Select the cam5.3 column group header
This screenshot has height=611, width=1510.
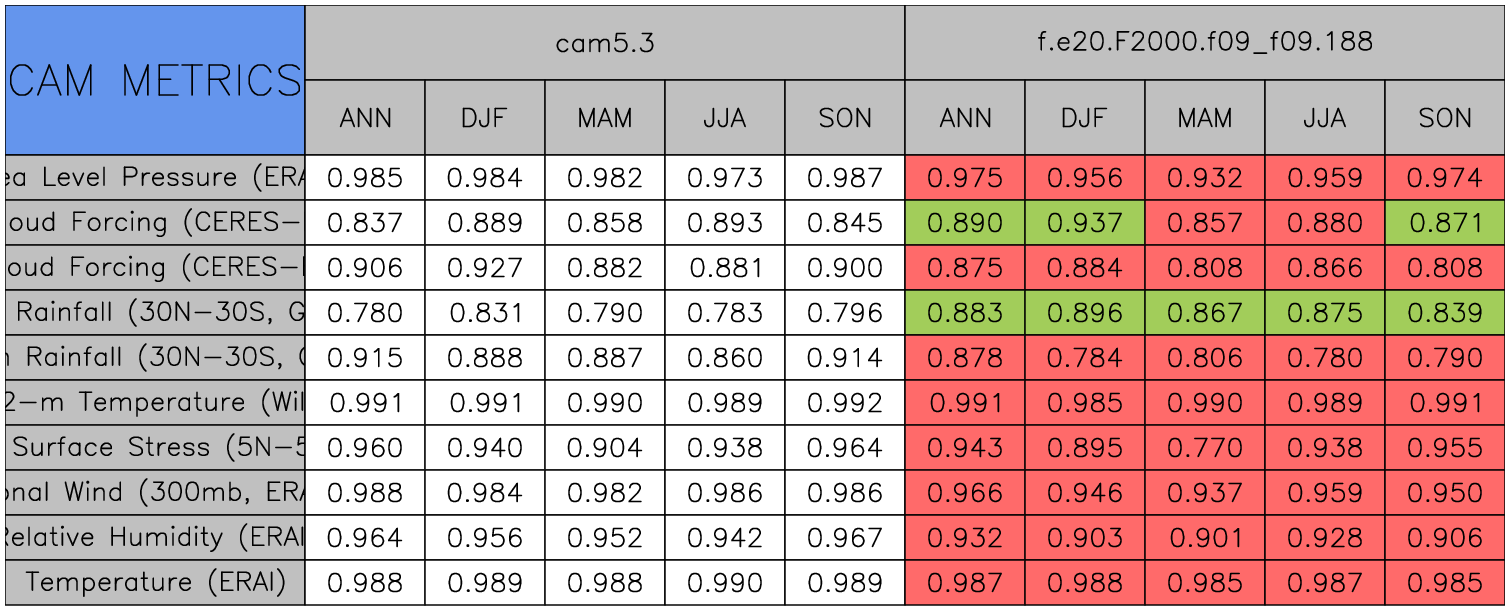coord(605,42)
